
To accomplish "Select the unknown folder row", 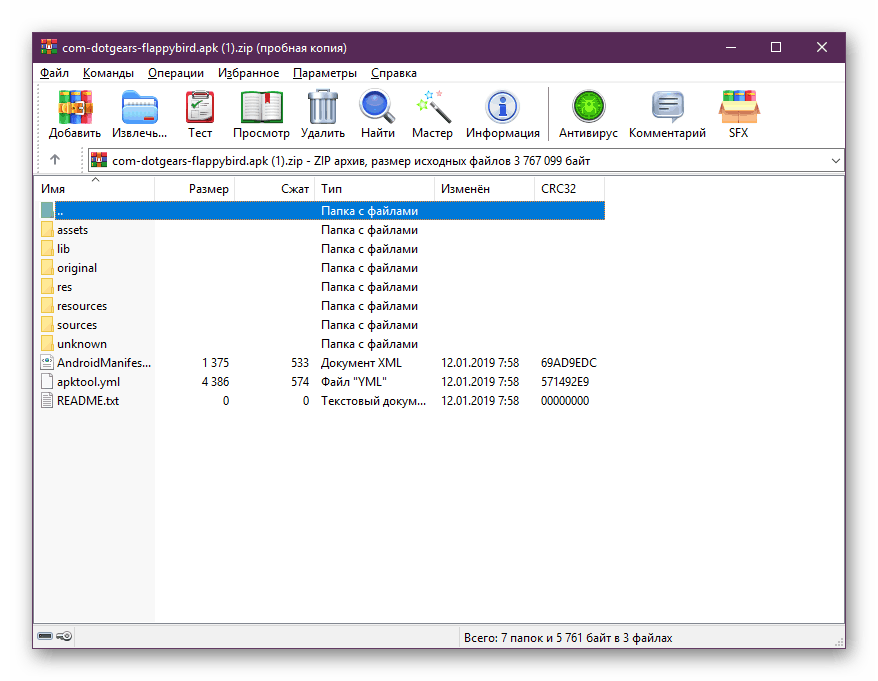I will point(323,344).
